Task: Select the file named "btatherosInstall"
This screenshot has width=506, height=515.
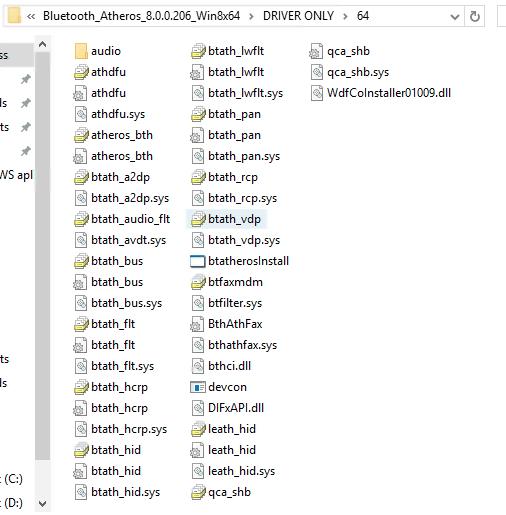Action: pos(249,261)
